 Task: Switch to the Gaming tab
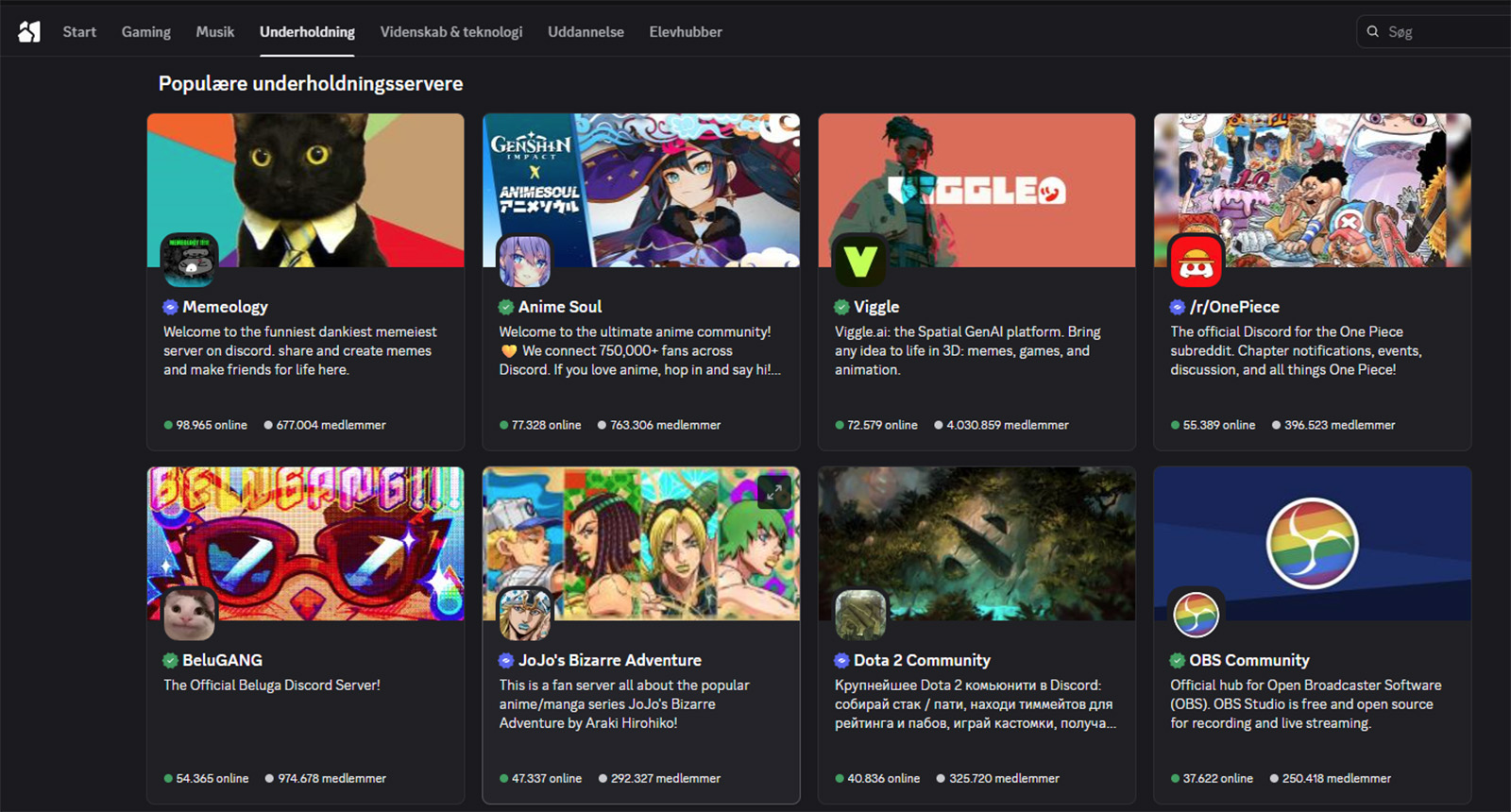point(146,32)
